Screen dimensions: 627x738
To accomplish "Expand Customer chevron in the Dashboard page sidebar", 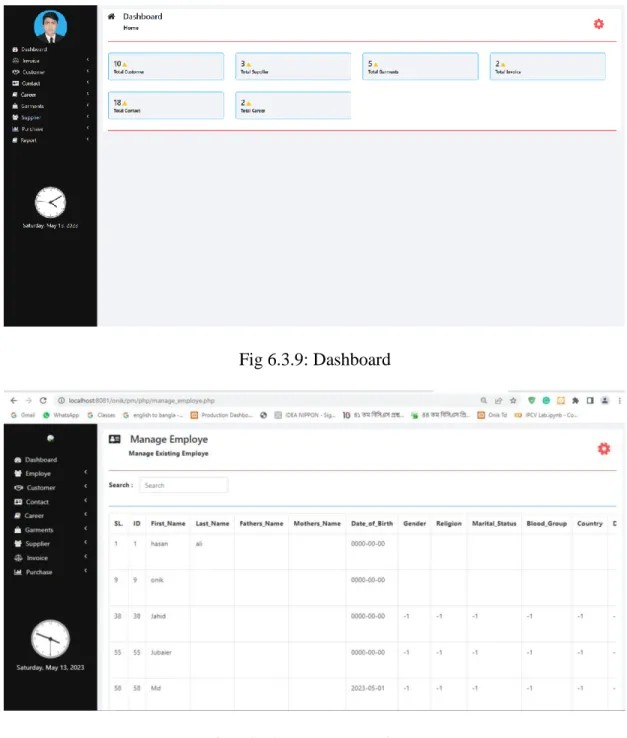I will click(88, 71).
